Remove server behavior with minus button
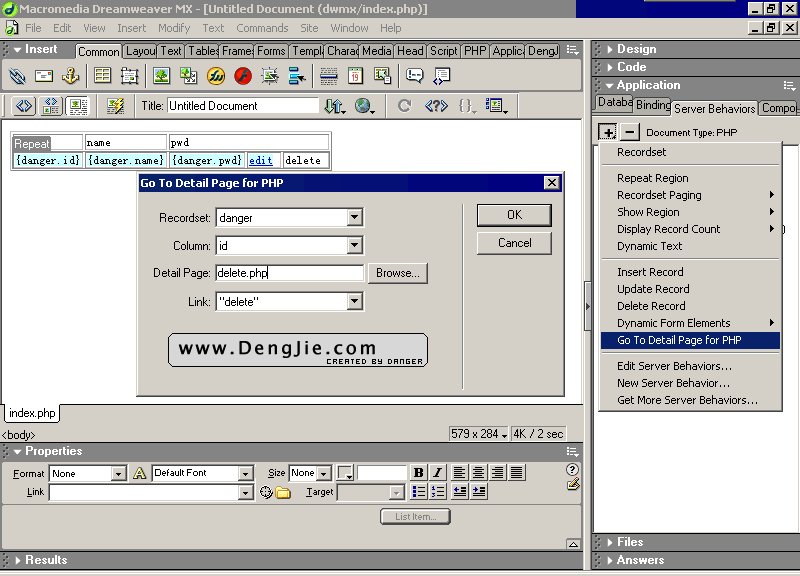The width and height of the screenshot is (800, 576). [630, 133]
